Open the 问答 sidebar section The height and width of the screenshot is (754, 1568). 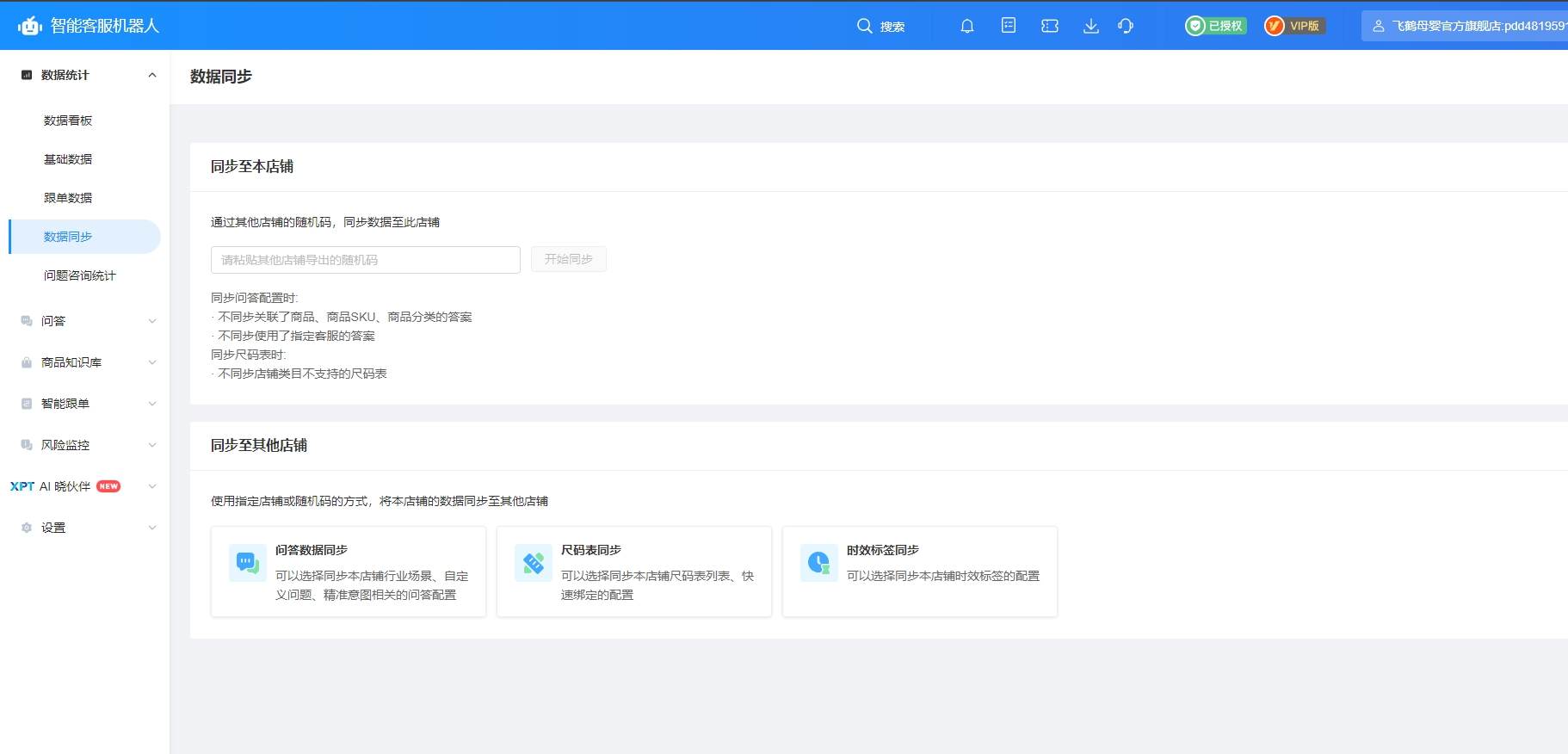pyautogui.click(x=84, y=321)
